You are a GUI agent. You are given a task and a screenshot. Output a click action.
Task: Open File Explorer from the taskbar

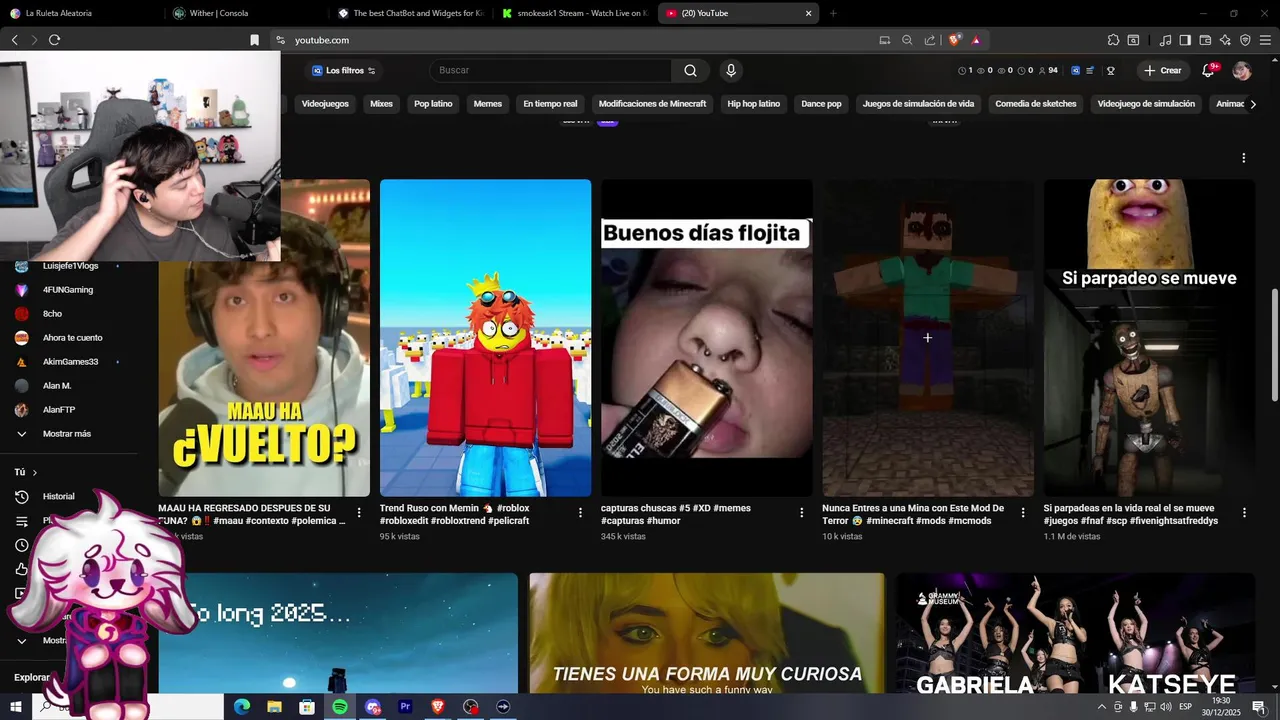(x=274, y=707)
